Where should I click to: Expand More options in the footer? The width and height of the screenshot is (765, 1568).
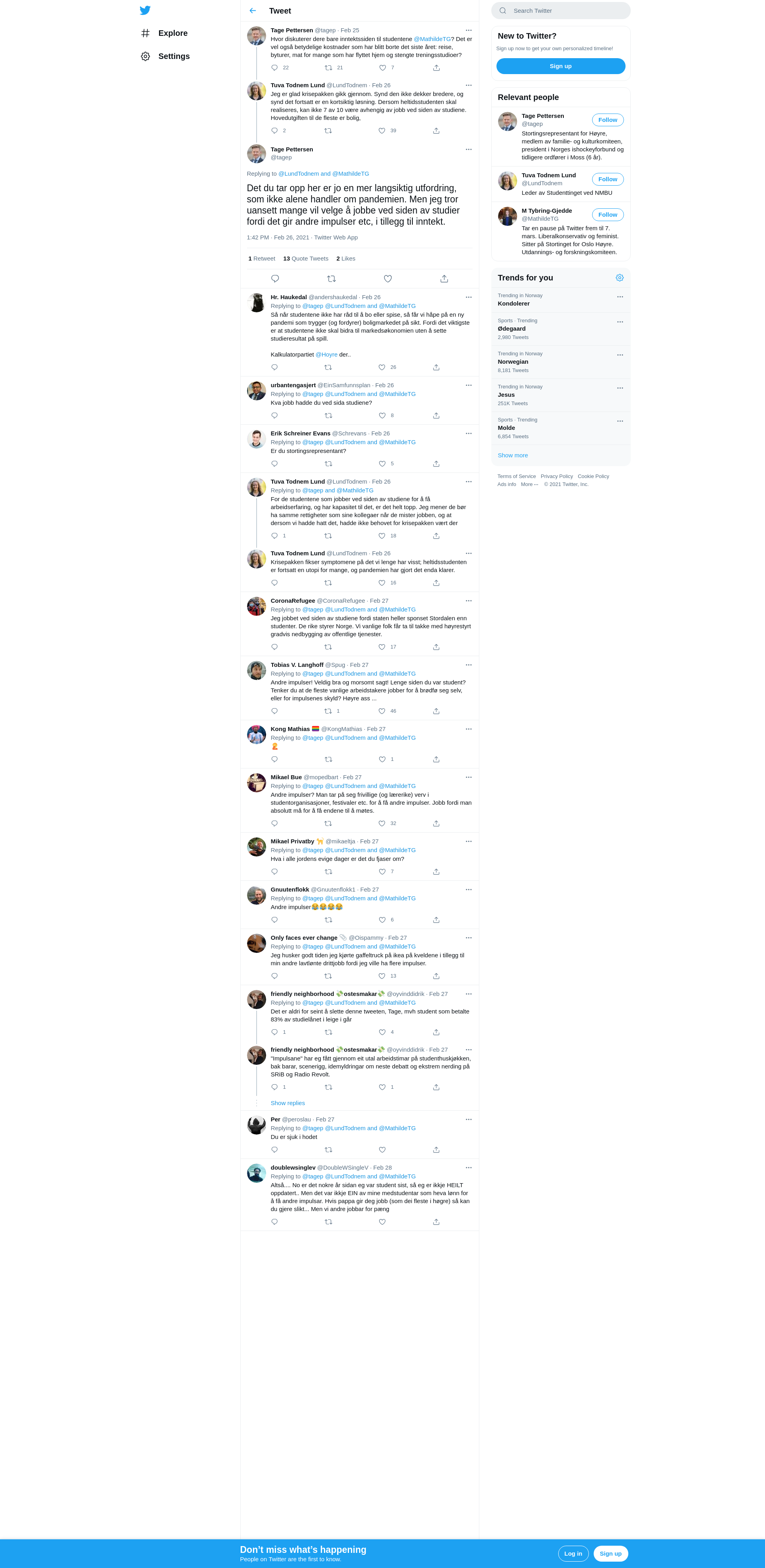pyautogui.click(x=530, y=484)
